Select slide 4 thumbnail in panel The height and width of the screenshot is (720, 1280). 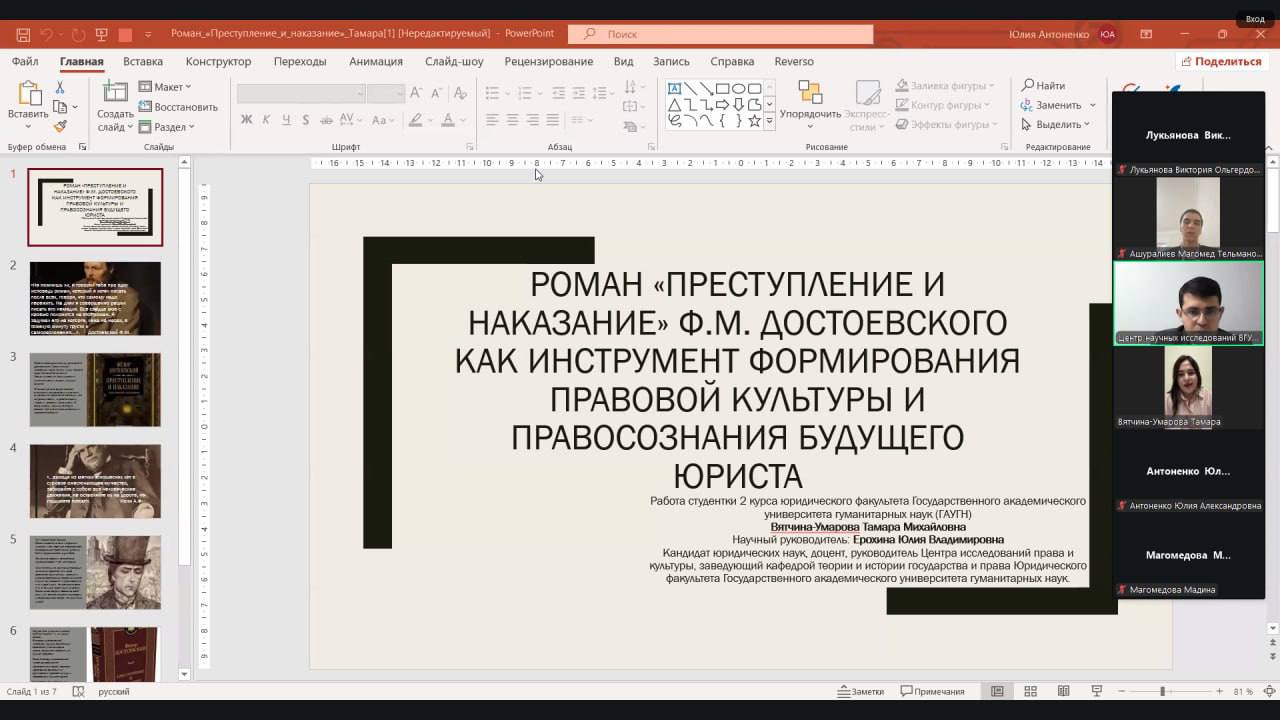click(95, 481)
